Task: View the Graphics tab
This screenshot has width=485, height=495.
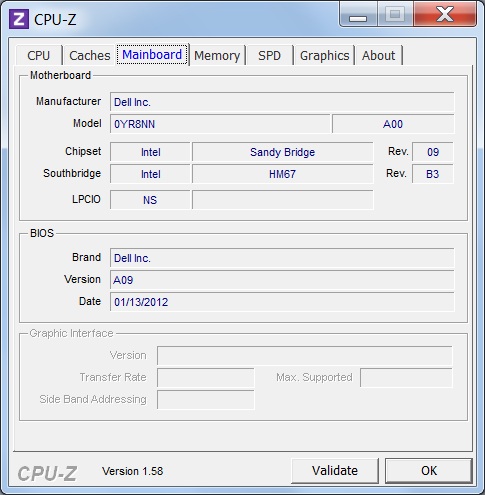Action: point(324,55)
